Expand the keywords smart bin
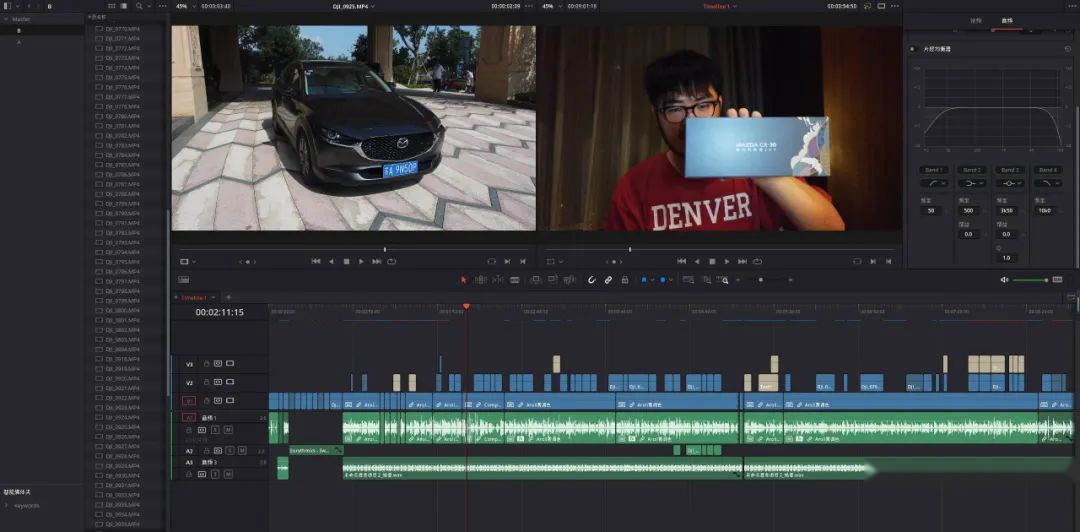Viewport: 1080px width, 532px height. [x=6, y=505]
